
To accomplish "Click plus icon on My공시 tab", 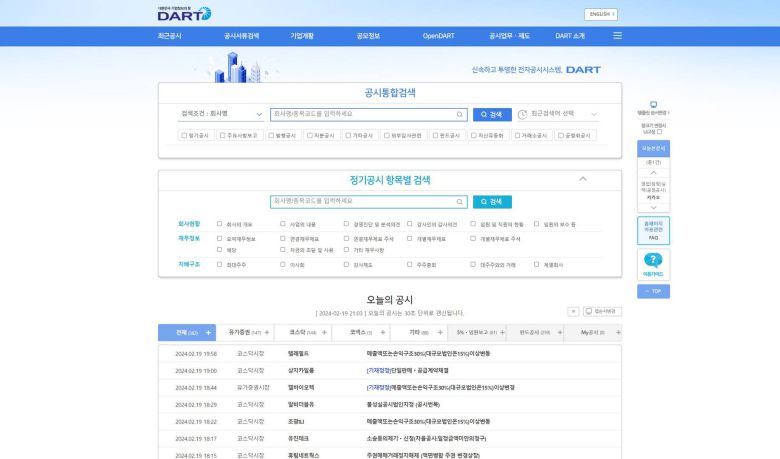I will 618,333.
